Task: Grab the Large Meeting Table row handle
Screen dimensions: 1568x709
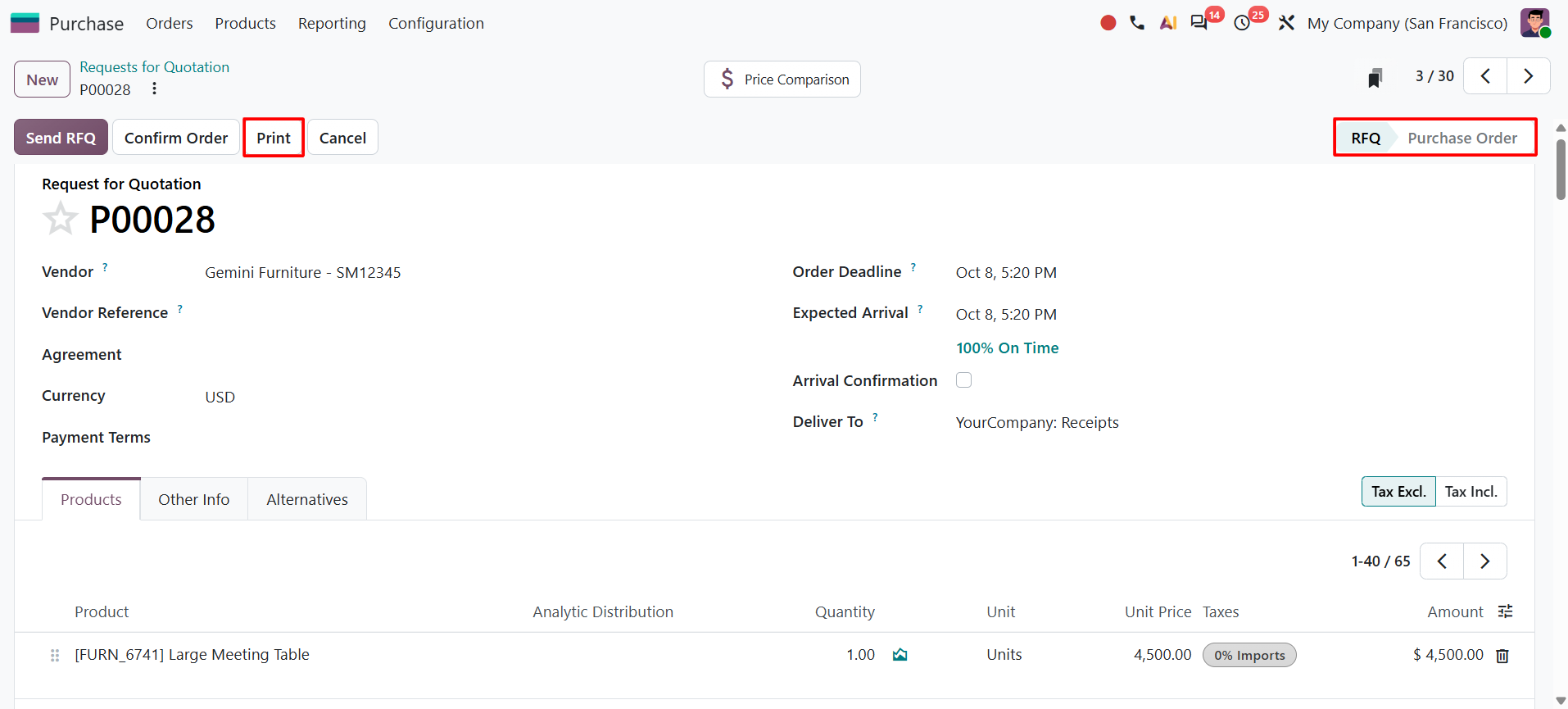Action: [55, 655]
